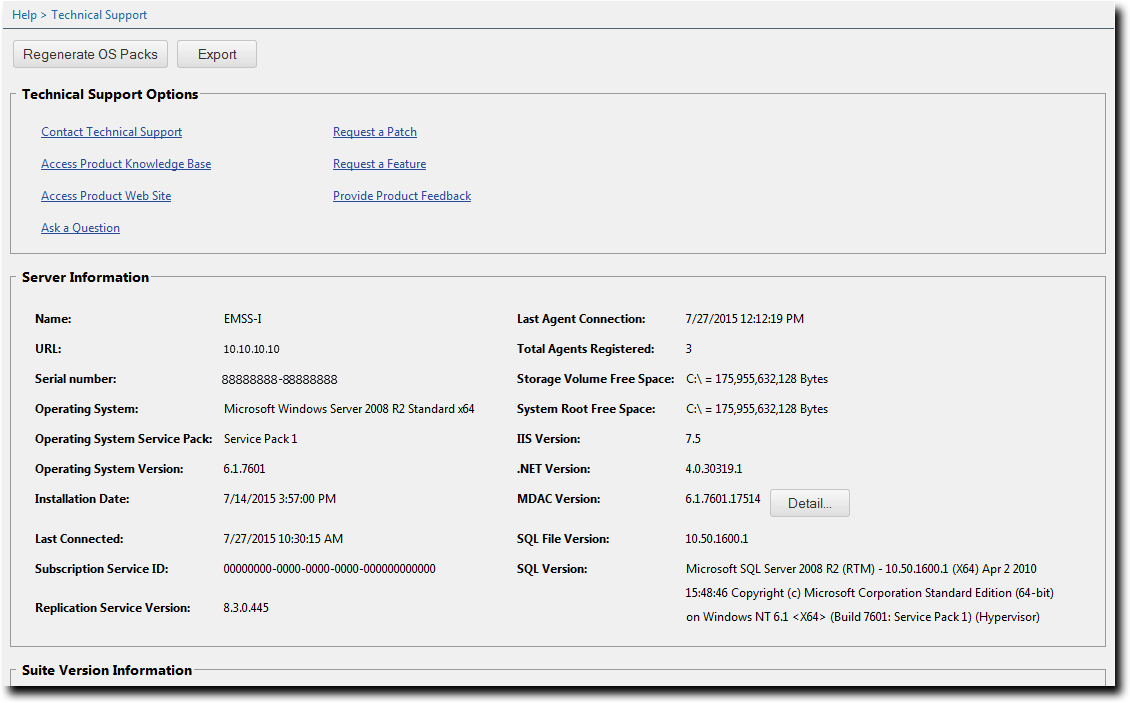
Task: Open the MDAC Detail dialog
Action: [809, 503]
